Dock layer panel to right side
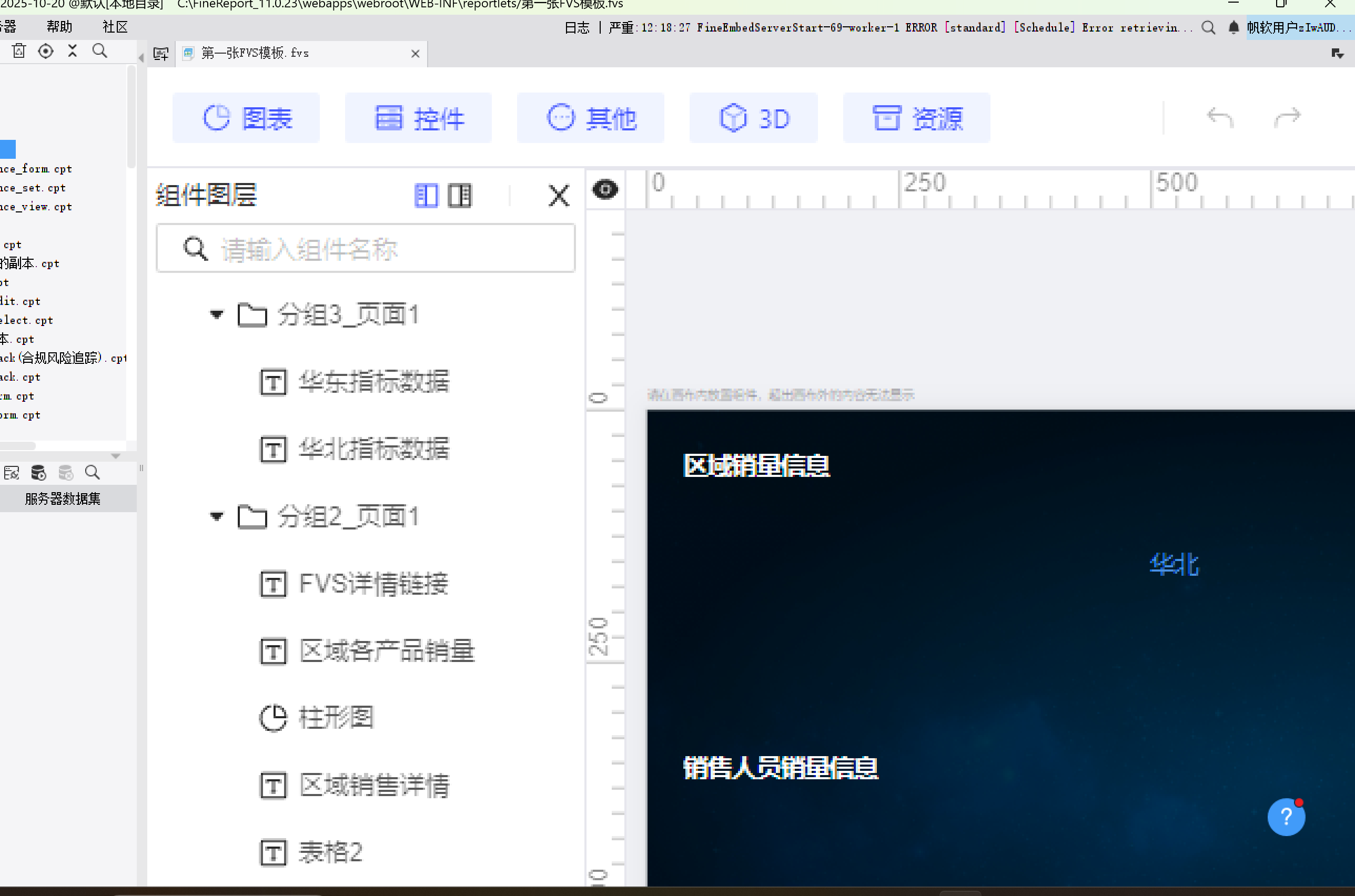The image size is (1355, 896). [x=460, y=196]
